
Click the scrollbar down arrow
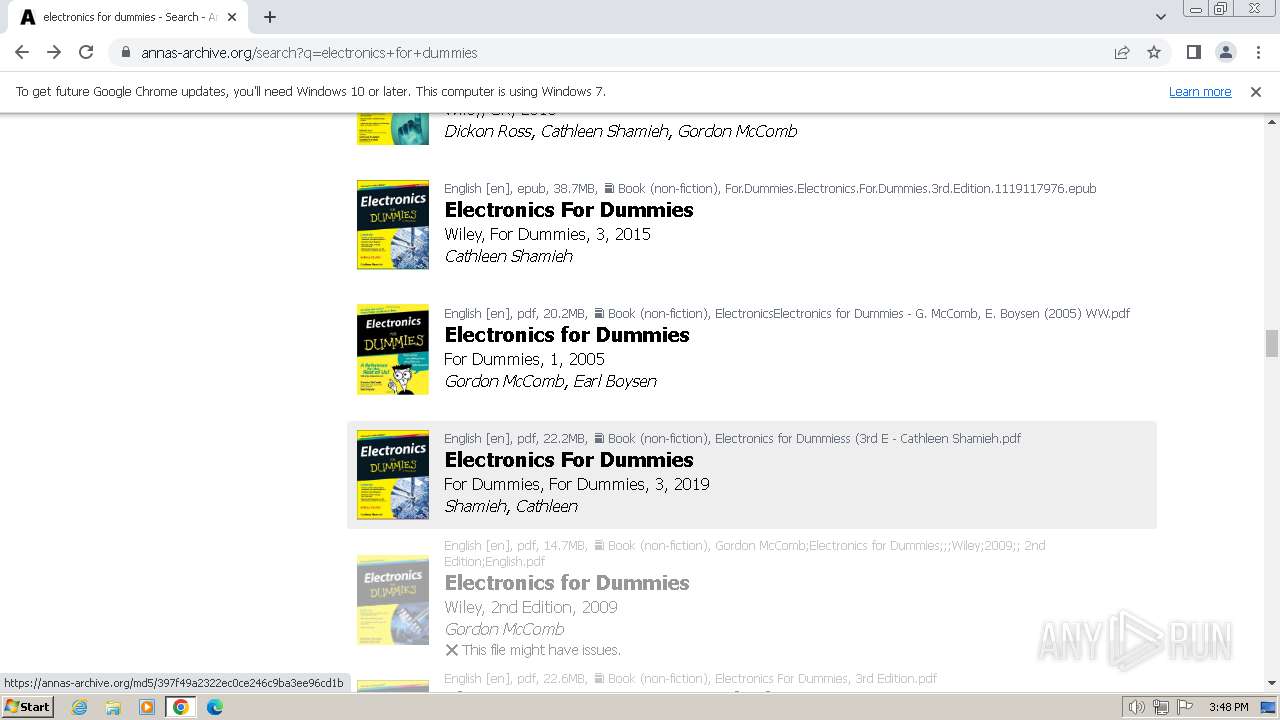(x=1271, y=683)
